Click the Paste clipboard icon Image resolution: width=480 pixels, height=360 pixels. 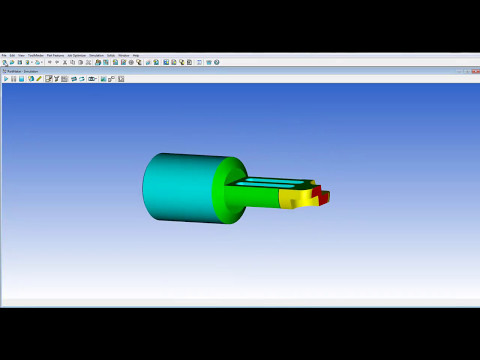click(80, 62)
